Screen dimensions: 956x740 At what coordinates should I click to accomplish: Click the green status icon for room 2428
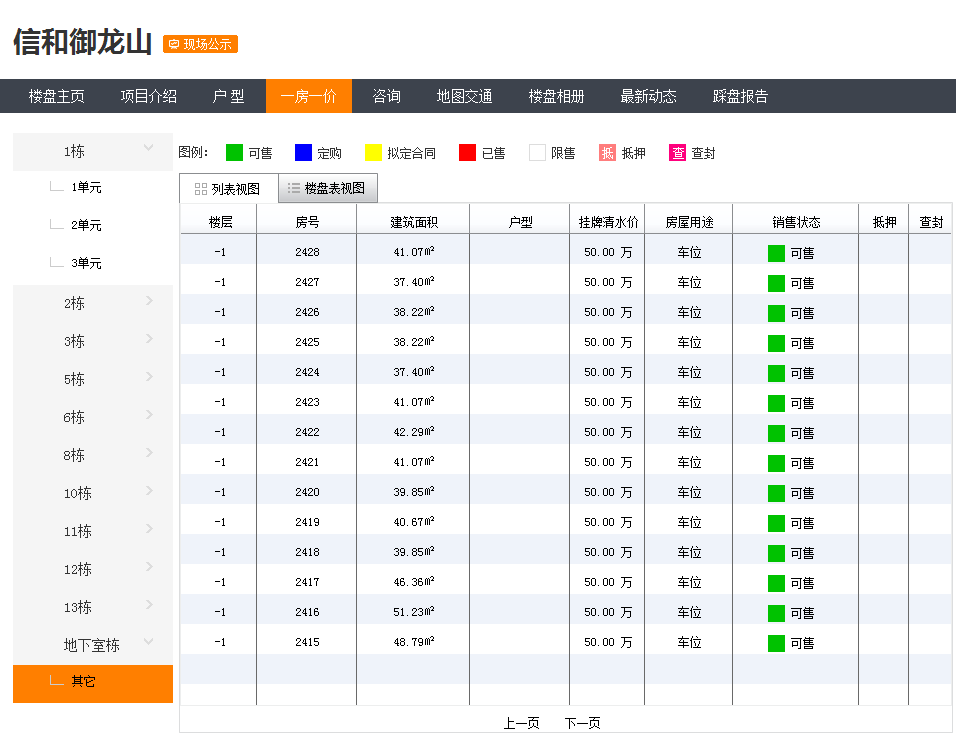[x=776, y=253]
